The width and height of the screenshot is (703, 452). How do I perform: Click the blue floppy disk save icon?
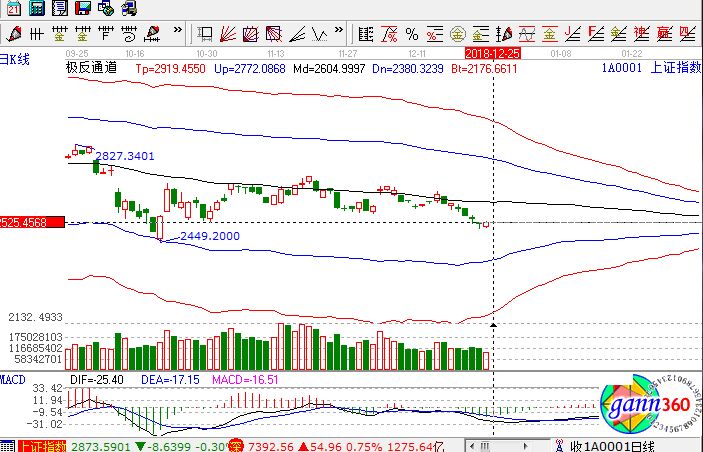click(82, 9)
